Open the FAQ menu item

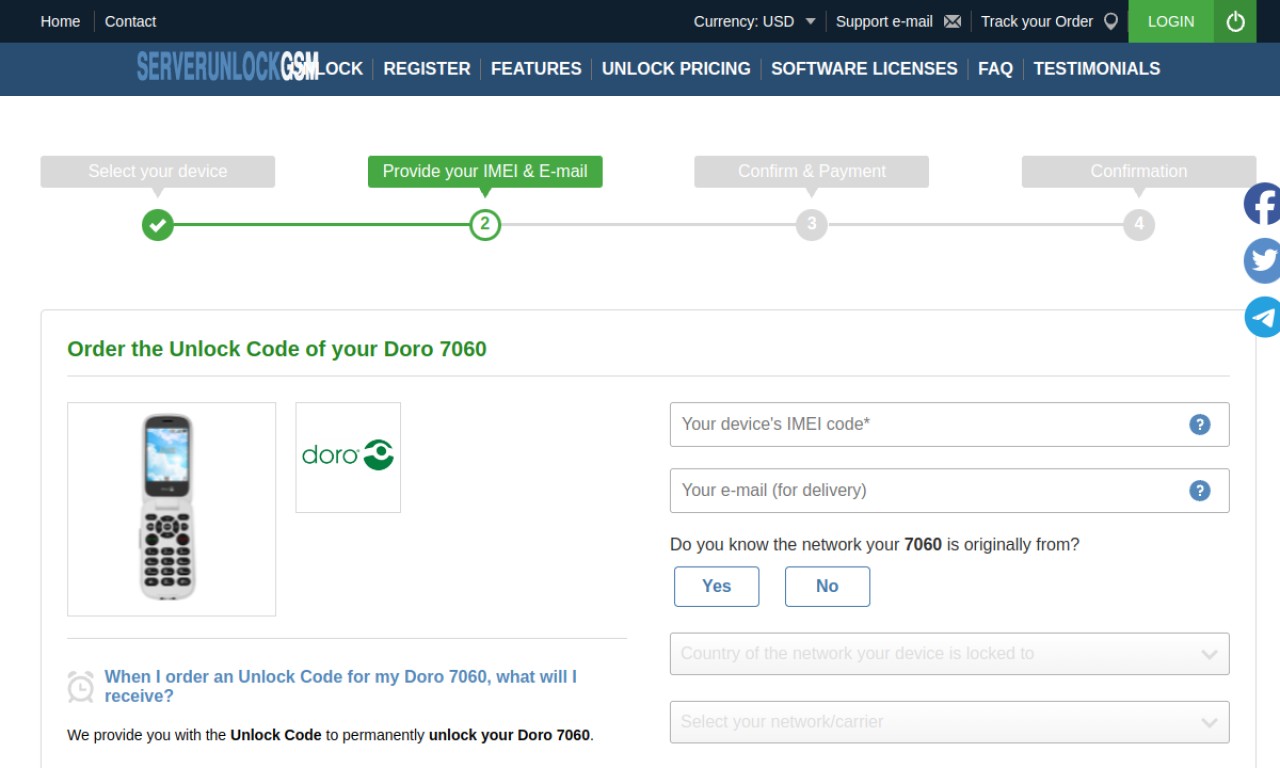click(x=995, y=68)
